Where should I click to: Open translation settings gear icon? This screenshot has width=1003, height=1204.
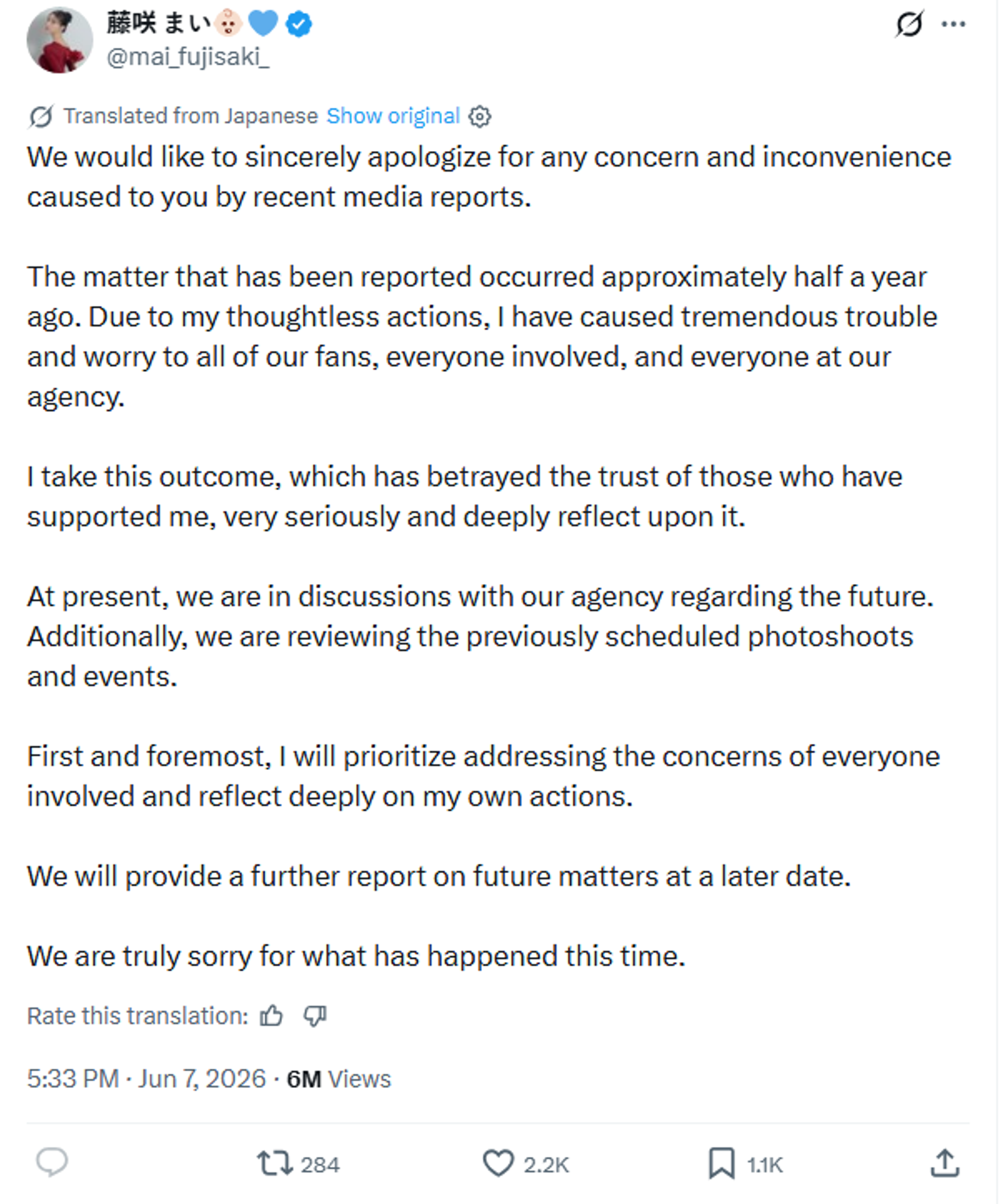480,117
